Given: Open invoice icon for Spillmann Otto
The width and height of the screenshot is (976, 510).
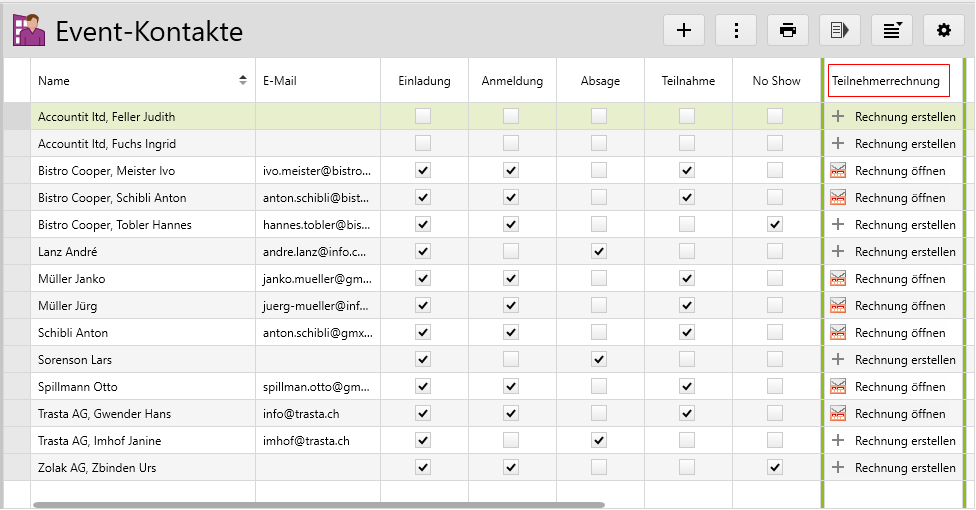Looking at the screenshot, I should pos(838,387).
